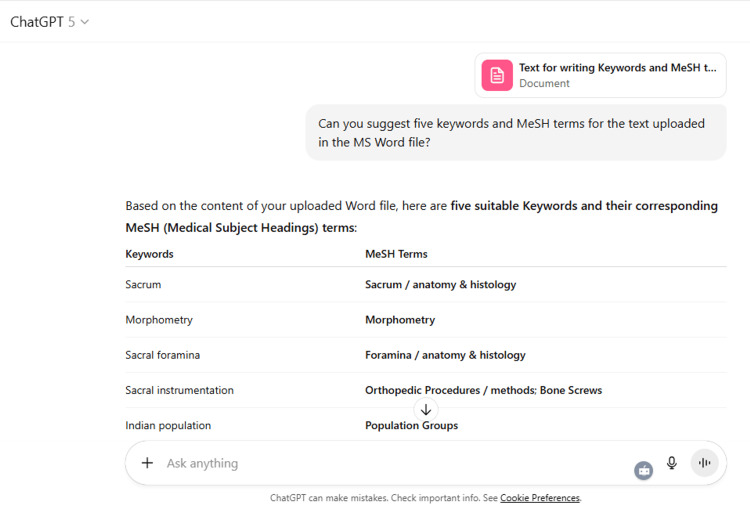The image size is (750, 508).
Task: Click the Morphometry MeSH term cell
Action: point(400,320)
